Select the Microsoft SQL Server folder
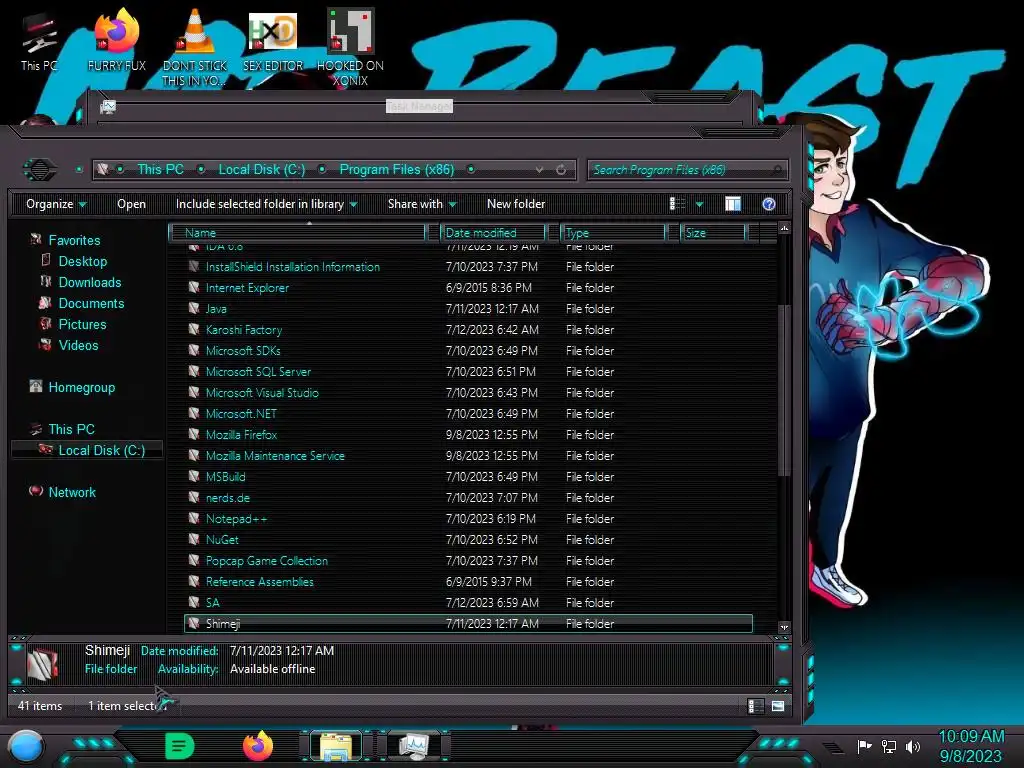1024x768 pixels. tap(258, 372)
